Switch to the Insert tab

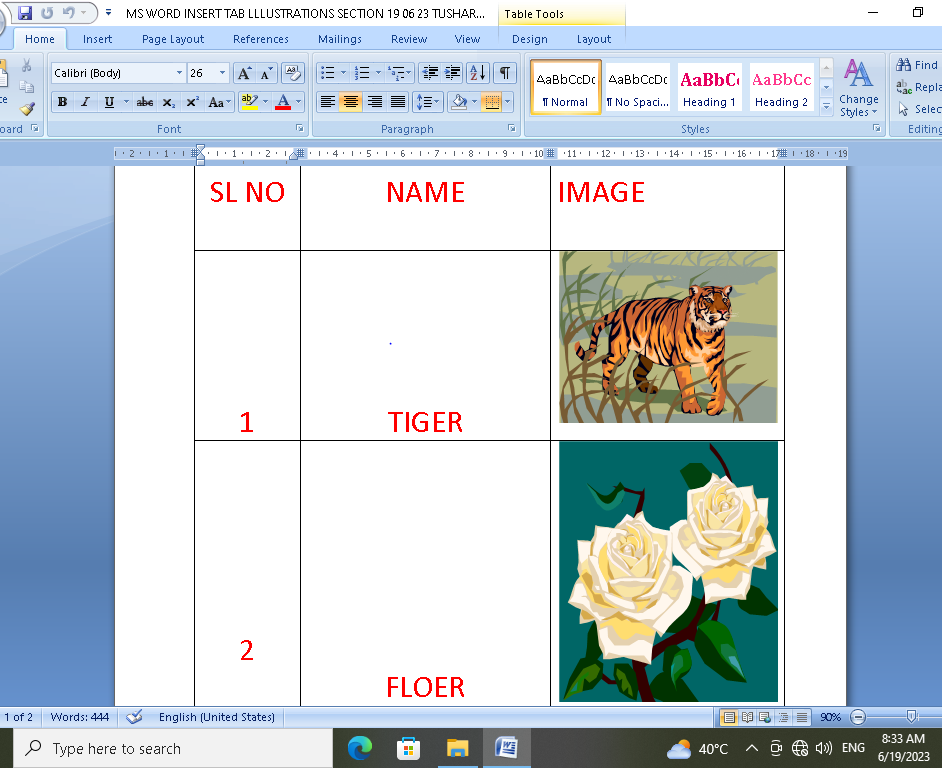pos(97,39)
